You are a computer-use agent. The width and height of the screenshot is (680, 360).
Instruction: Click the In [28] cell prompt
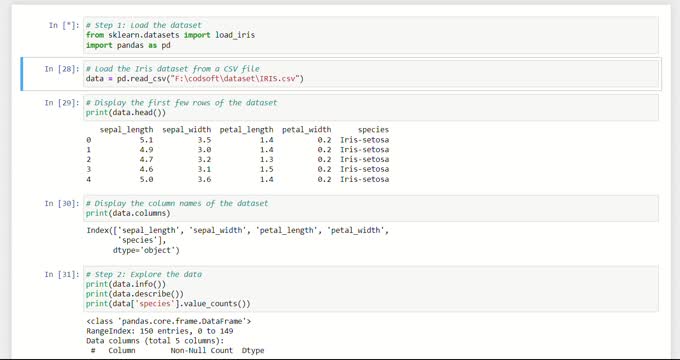click(62, 69)
